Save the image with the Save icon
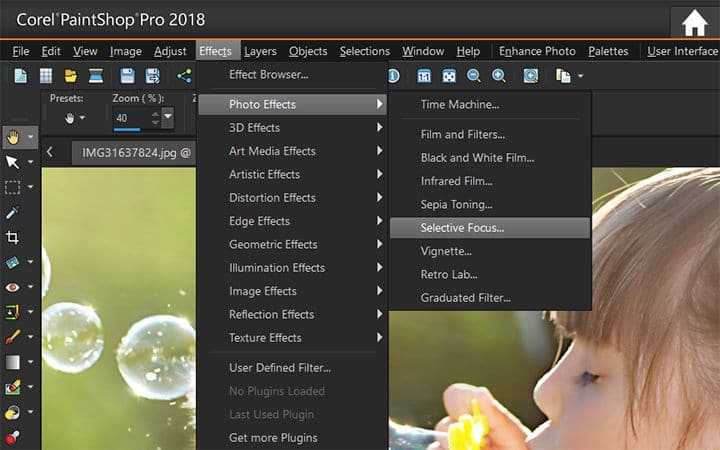This screenshot has width=720, height=450. 127,76
